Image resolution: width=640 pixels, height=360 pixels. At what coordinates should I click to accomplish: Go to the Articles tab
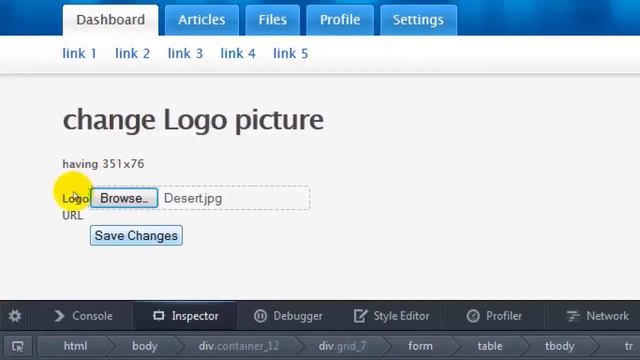(202, 20)
